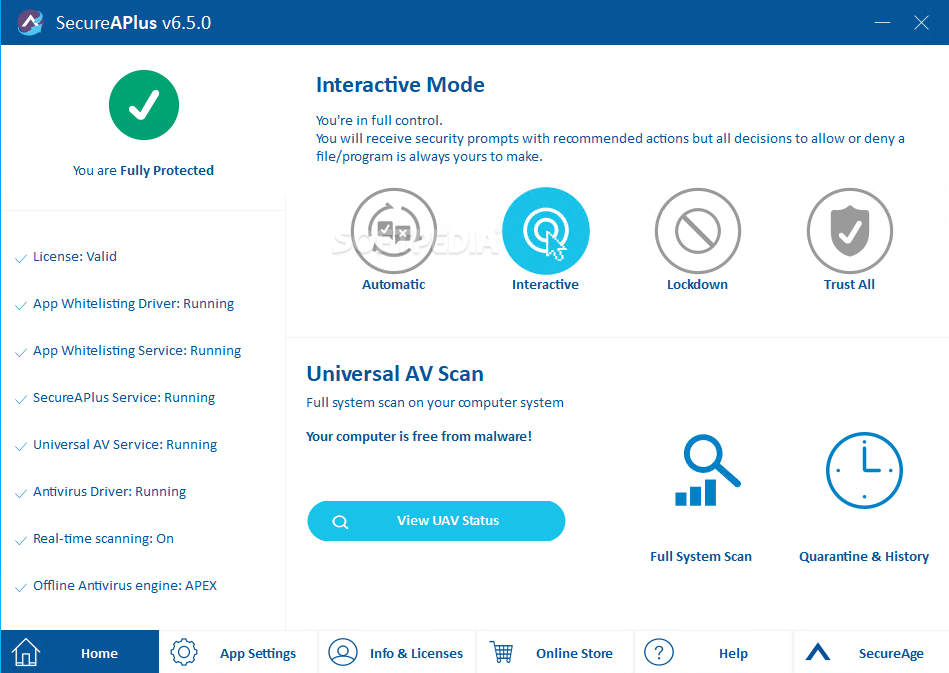Open the SecureAge tab
The width and height of the screenshot is (949, 673).
(872, 652)
